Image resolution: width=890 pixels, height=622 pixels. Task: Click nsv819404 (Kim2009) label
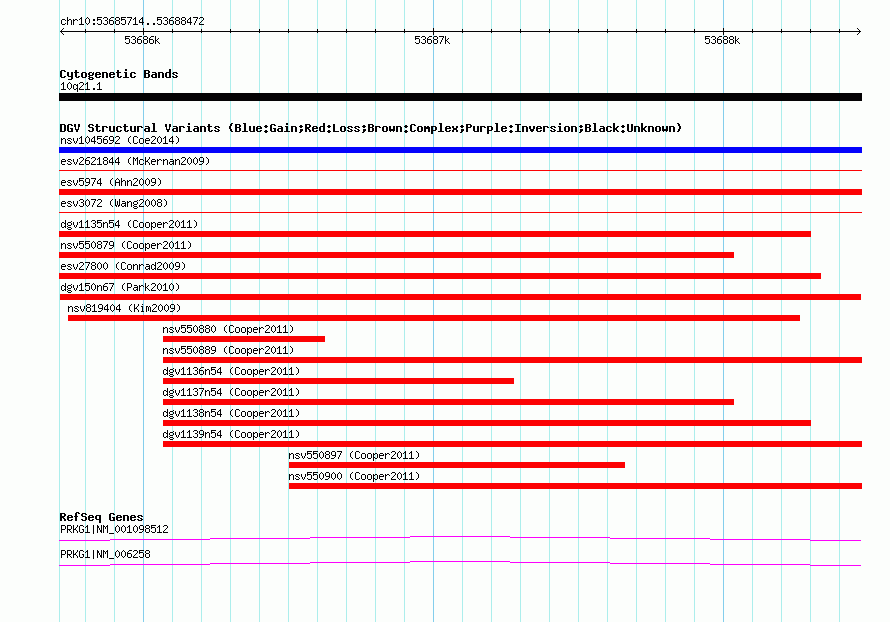(124, 308)
